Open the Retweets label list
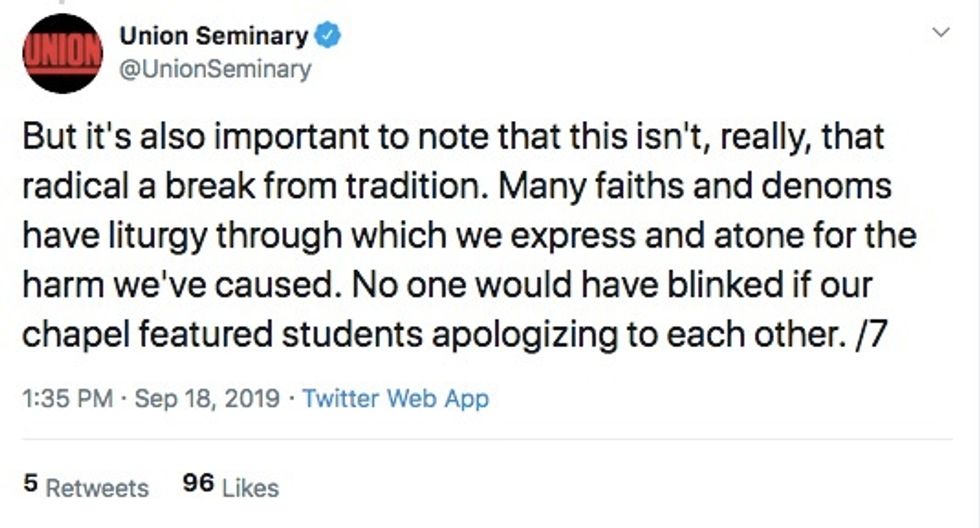980x528 pixels. (97, 487)
